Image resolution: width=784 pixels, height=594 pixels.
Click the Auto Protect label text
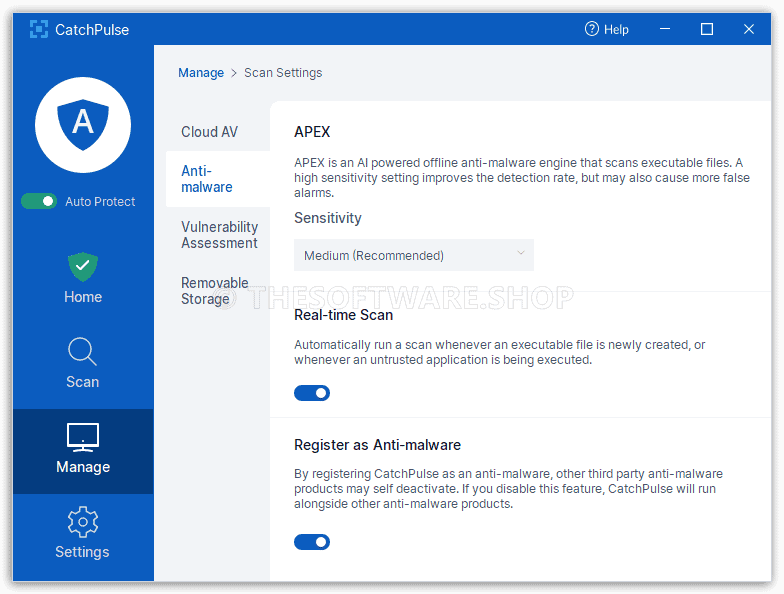click(x=100, y=202)
